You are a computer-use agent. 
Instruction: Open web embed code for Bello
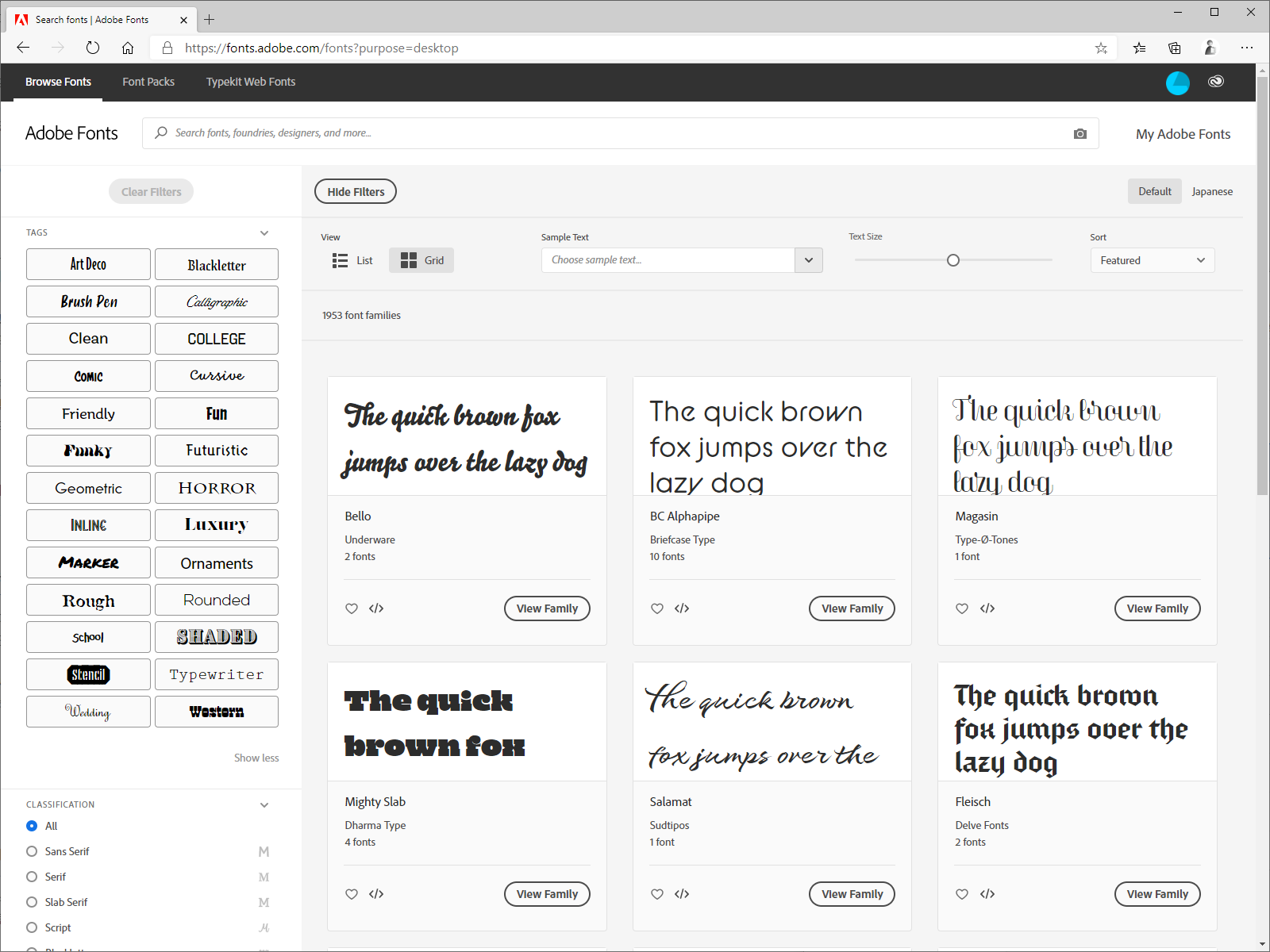pos(376,608)
